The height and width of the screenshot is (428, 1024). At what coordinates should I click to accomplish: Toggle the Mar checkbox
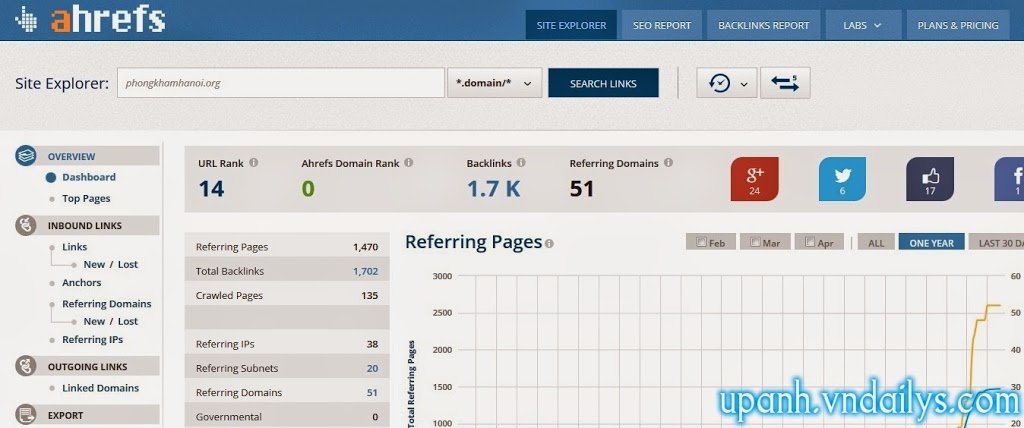pyautogui.click(x=756, y=242)
